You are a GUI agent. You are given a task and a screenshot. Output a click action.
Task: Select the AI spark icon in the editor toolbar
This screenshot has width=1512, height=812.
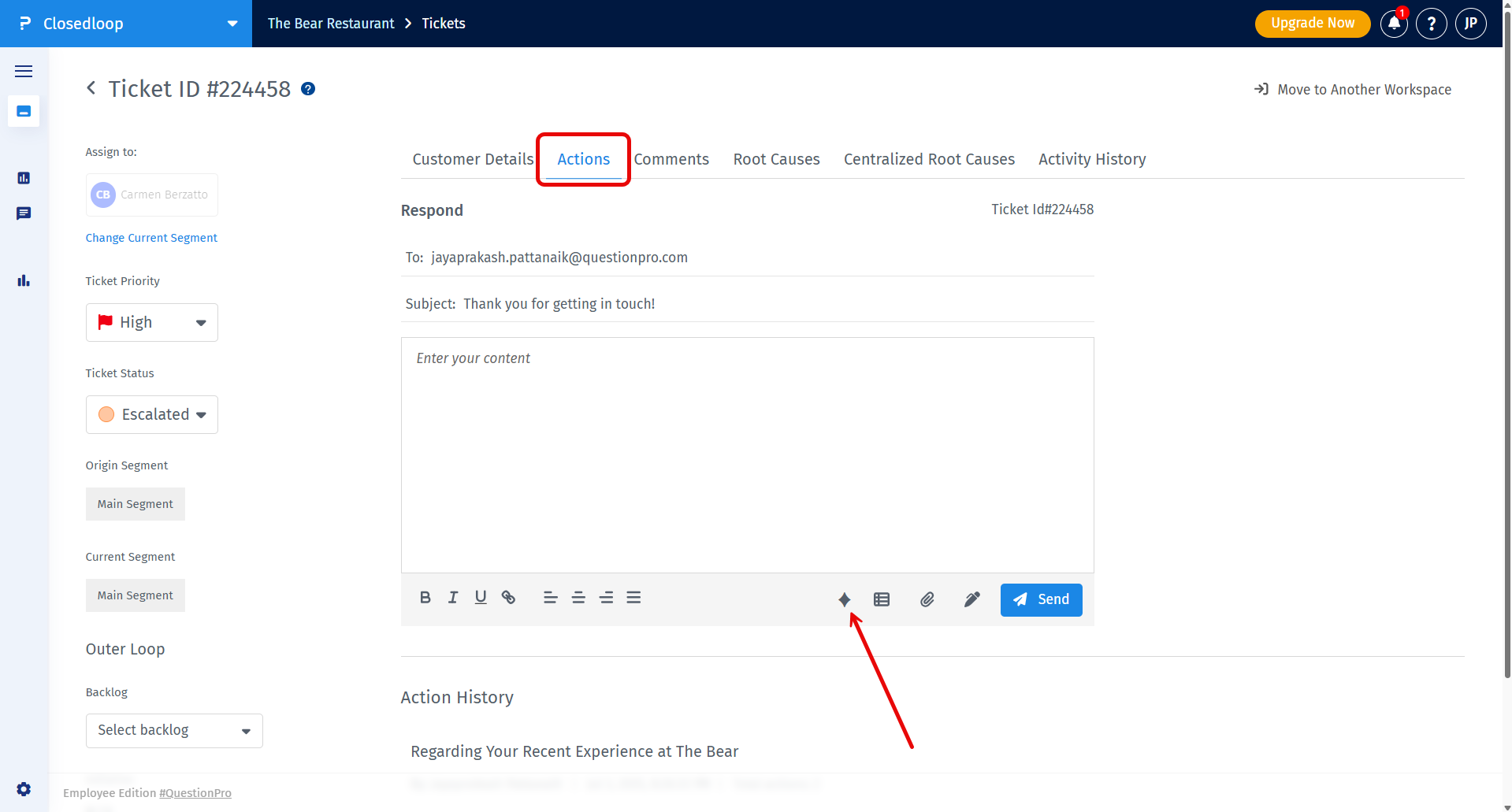845,599
